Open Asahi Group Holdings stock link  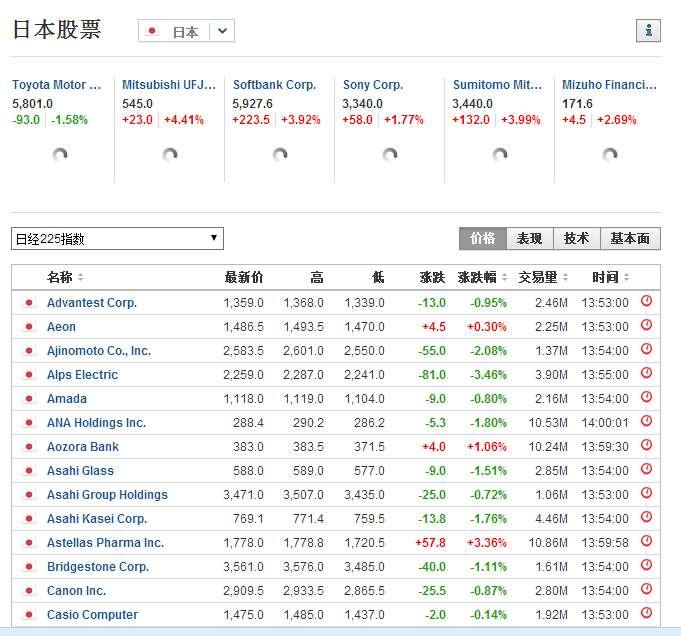(107, 495)
